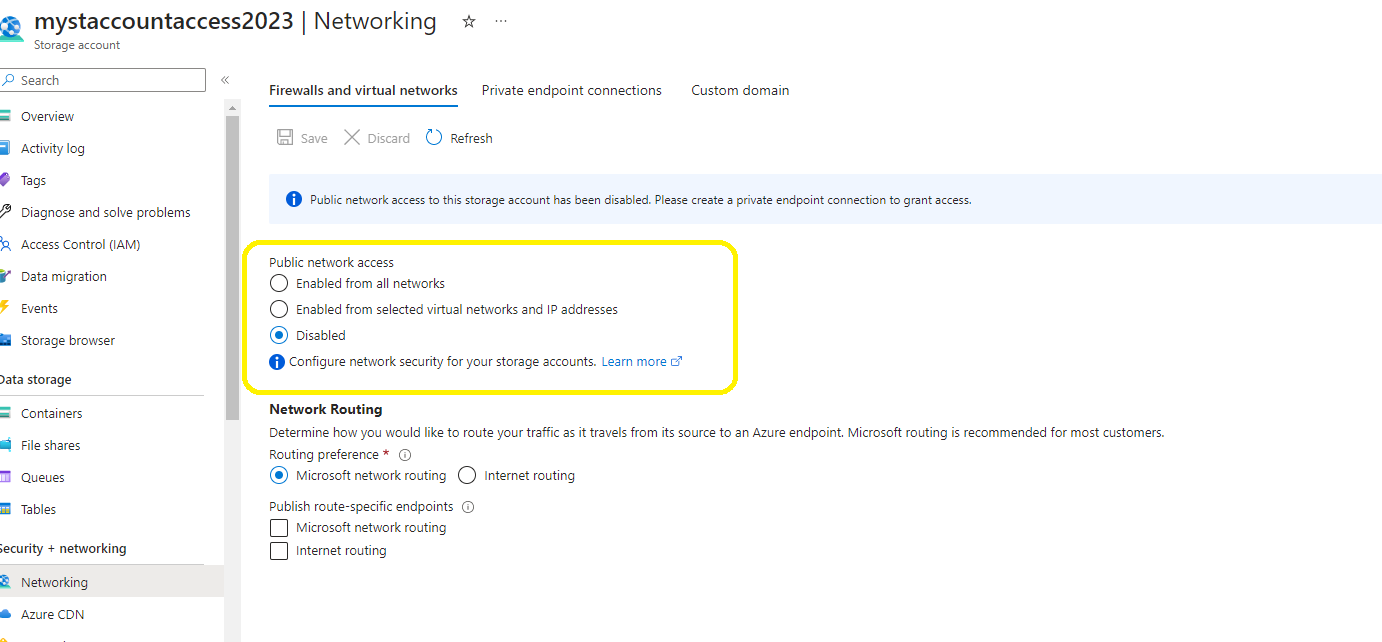The width and height of the screenshot is (1382, 642).
Task: Open the Azure CDN settings
Action: (50, 615)
